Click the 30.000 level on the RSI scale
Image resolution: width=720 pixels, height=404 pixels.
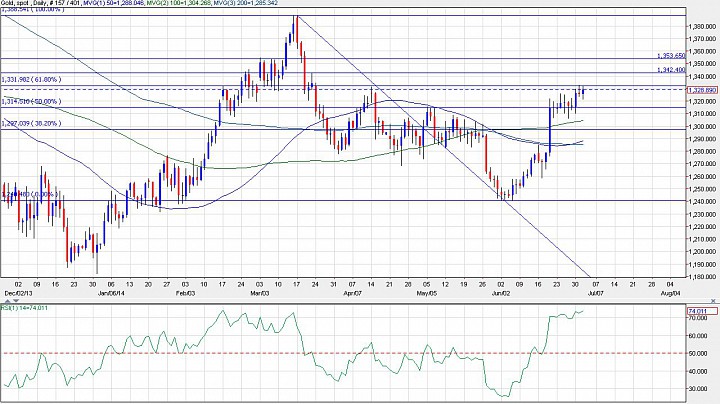click(699, 388)
